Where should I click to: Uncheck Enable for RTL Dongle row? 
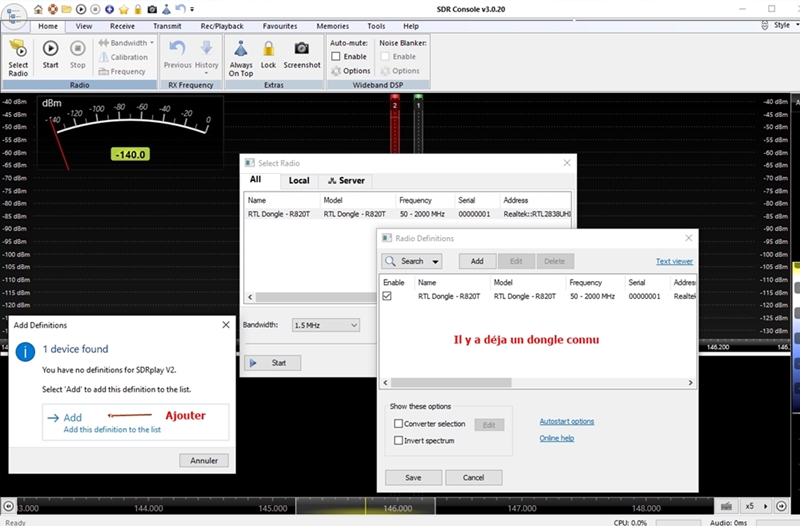point(387,296)
